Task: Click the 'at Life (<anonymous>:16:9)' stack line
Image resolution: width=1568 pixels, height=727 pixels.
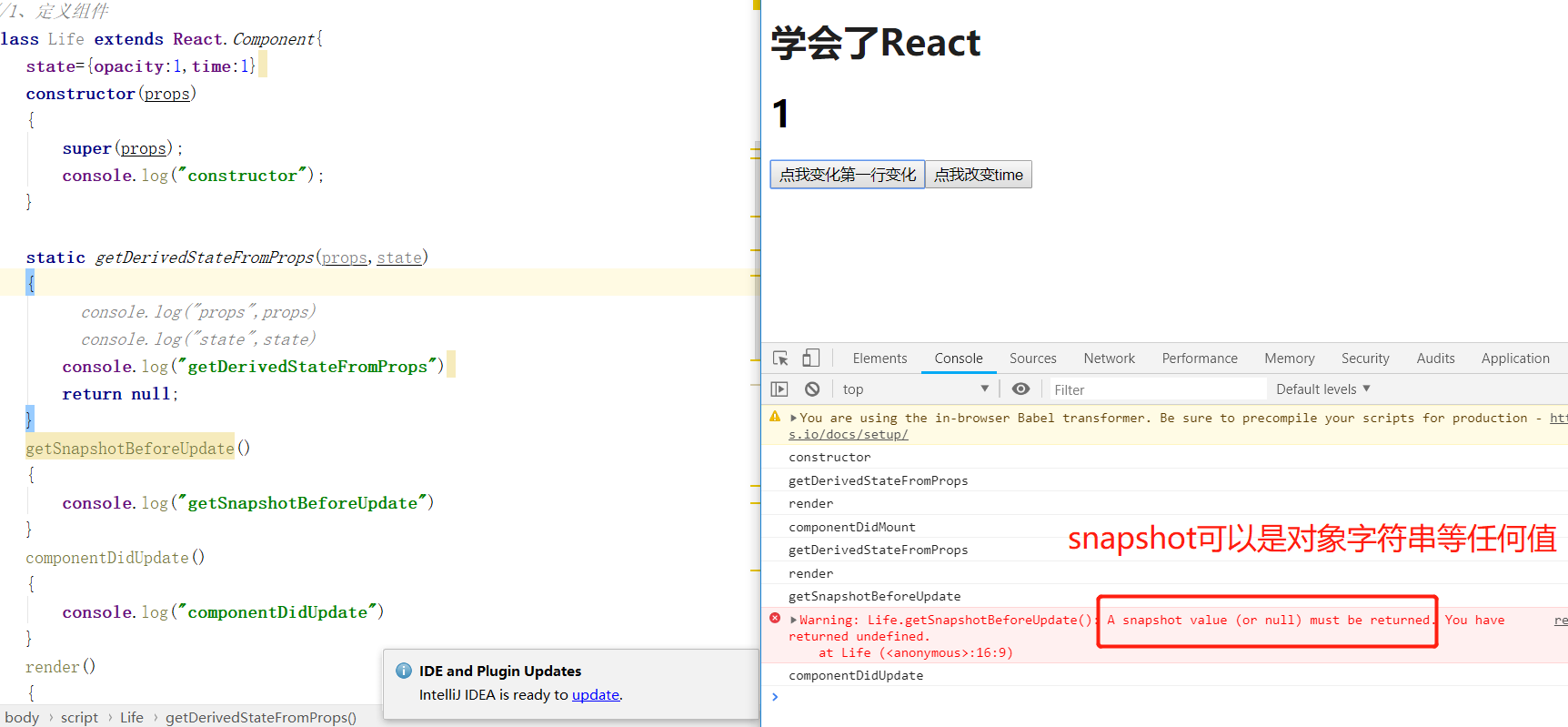Action: click(916, 652)
